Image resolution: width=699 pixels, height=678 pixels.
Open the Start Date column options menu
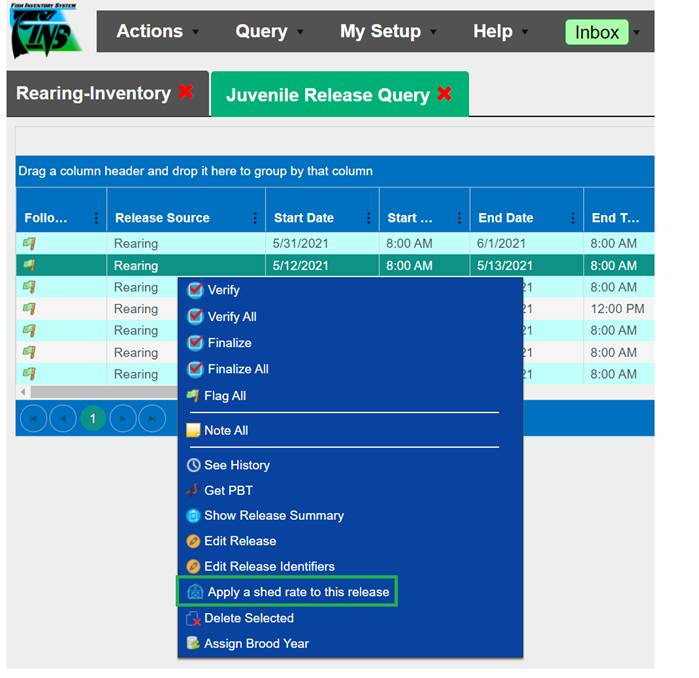click(x=368, y=218)
